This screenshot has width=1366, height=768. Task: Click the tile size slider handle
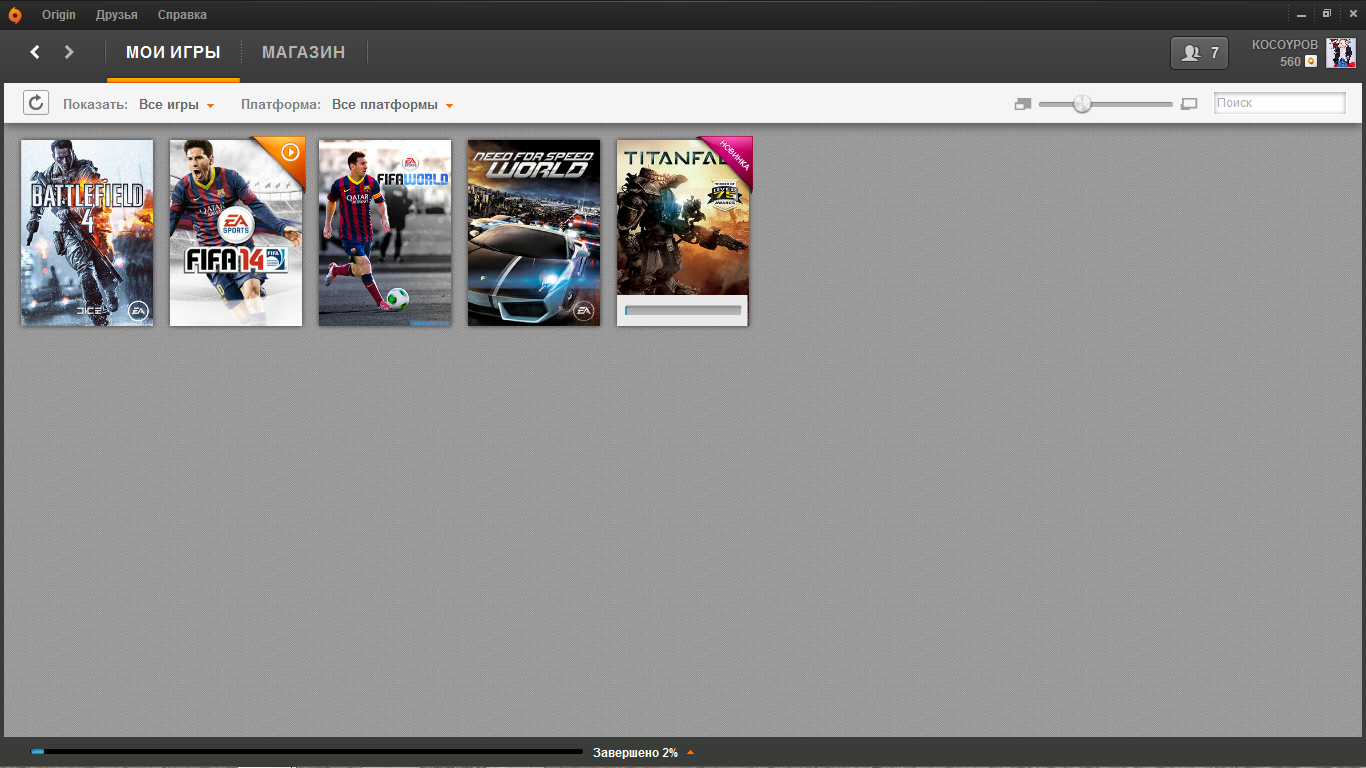1082,104
